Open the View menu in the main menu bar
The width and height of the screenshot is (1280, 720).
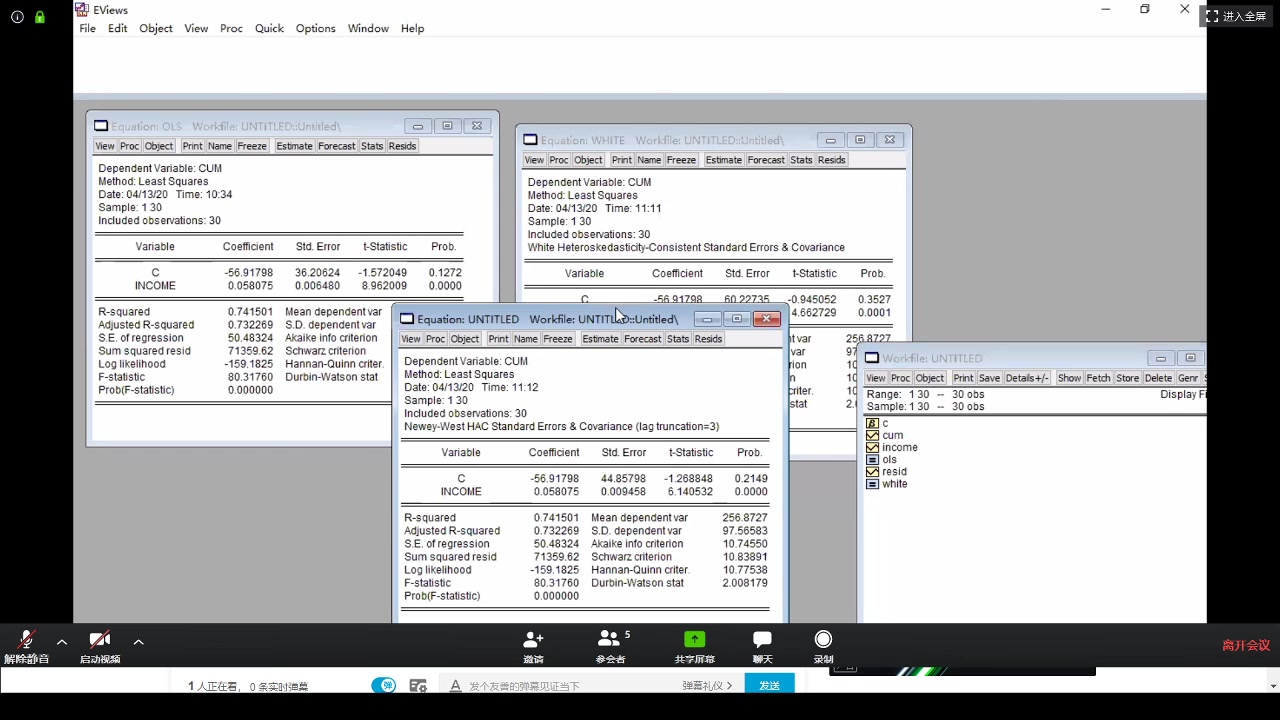point(196,28)
